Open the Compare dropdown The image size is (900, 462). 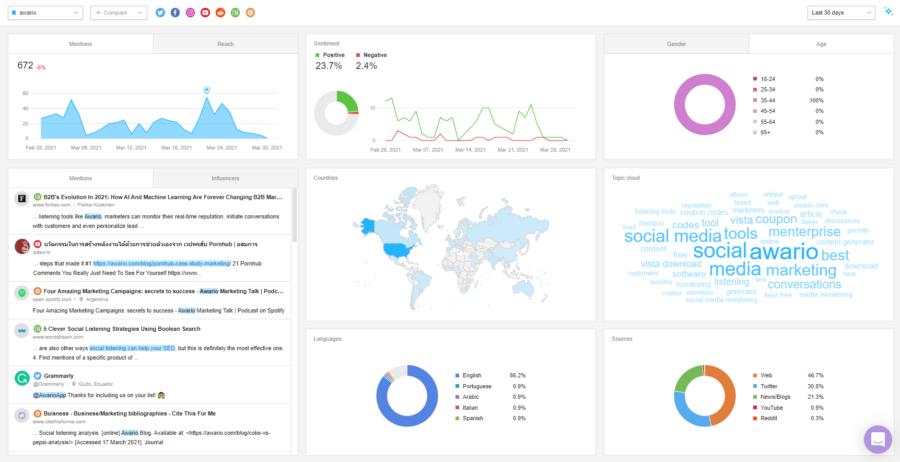[x=119, y=13]
